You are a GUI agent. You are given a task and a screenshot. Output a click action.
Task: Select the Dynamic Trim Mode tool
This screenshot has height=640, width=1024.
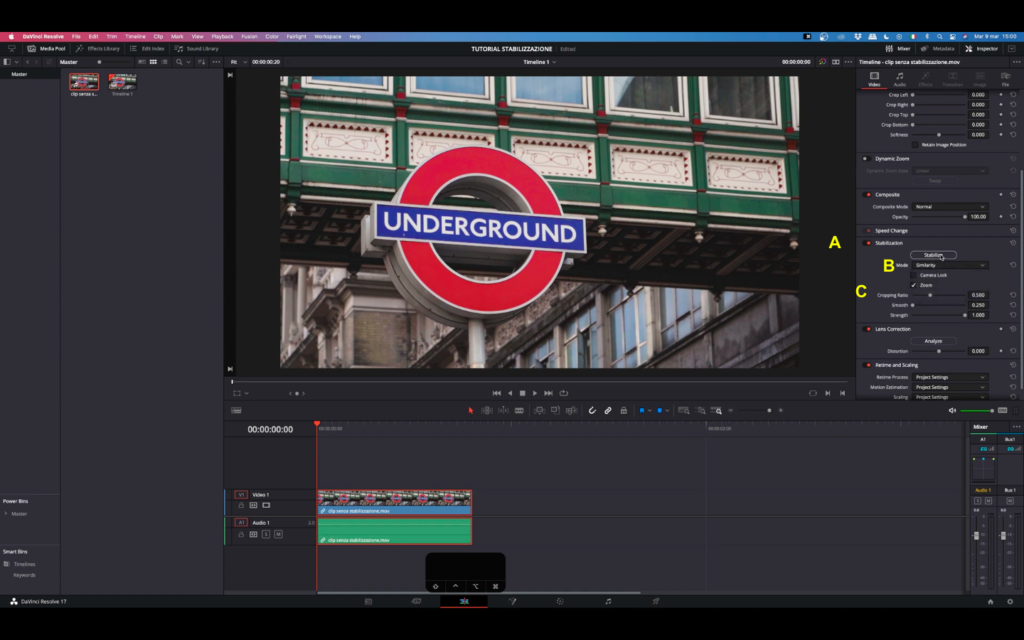pos(504,411)
